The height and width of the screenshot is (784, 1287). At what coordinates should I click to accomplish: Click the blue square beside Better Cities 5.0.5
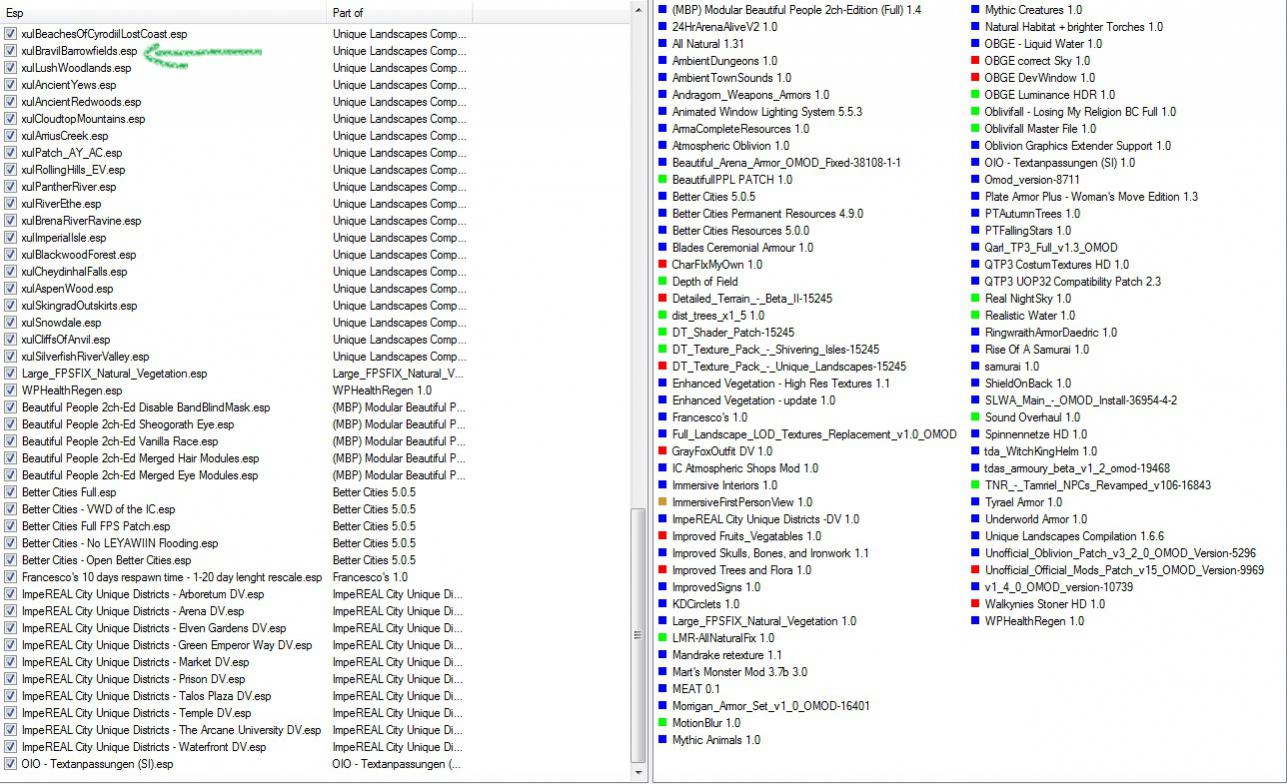click(662, 197)
